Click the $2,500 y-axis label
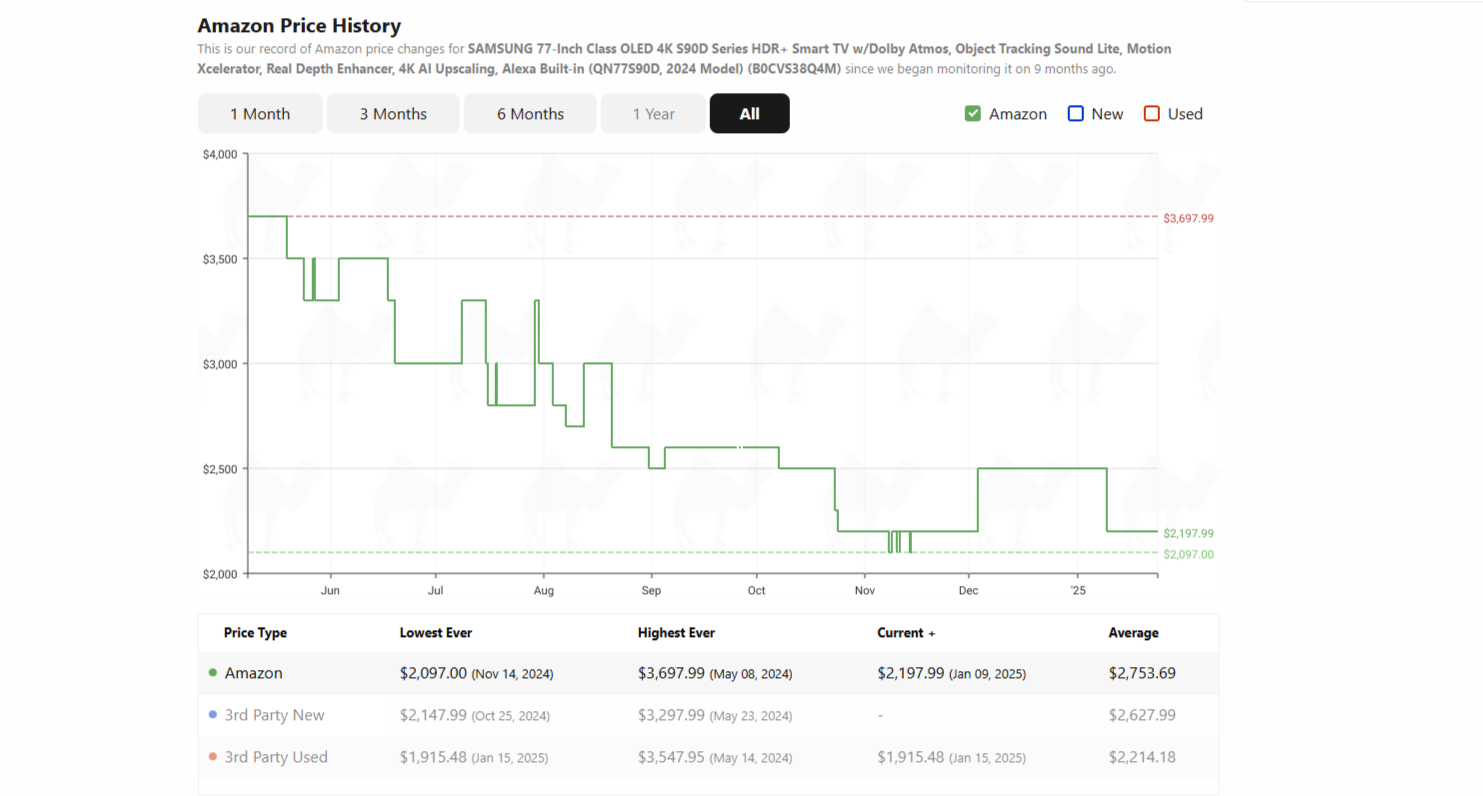 (x=219, y=469)
